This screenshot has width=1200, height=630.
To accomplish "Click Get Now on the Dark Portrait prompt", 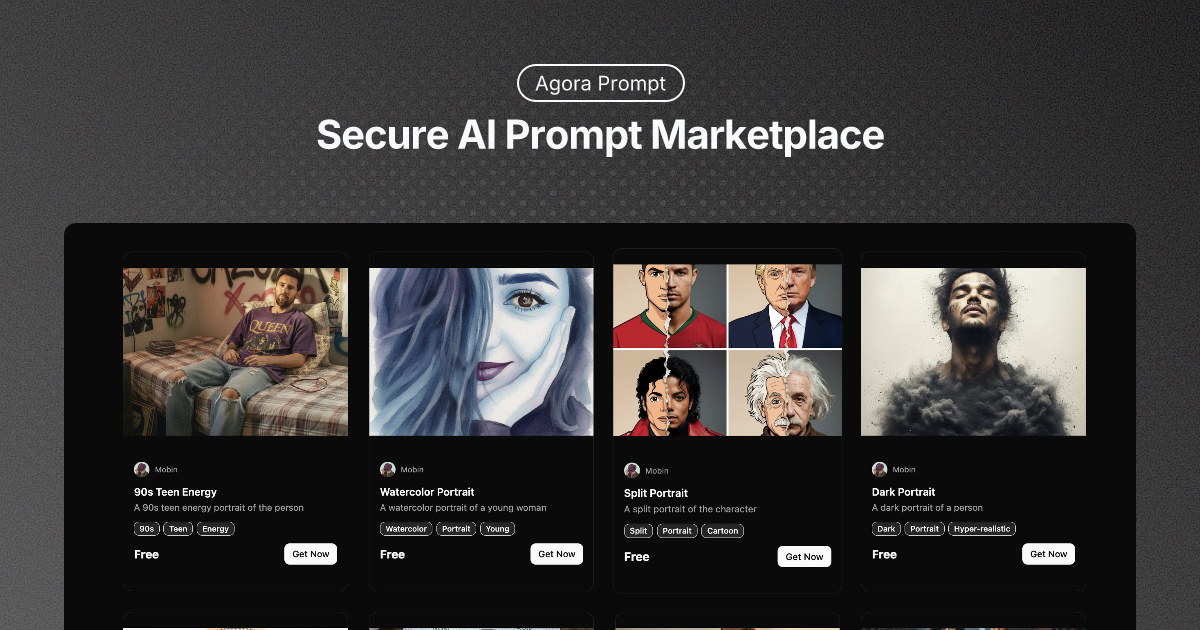I will pos(1048,553).
